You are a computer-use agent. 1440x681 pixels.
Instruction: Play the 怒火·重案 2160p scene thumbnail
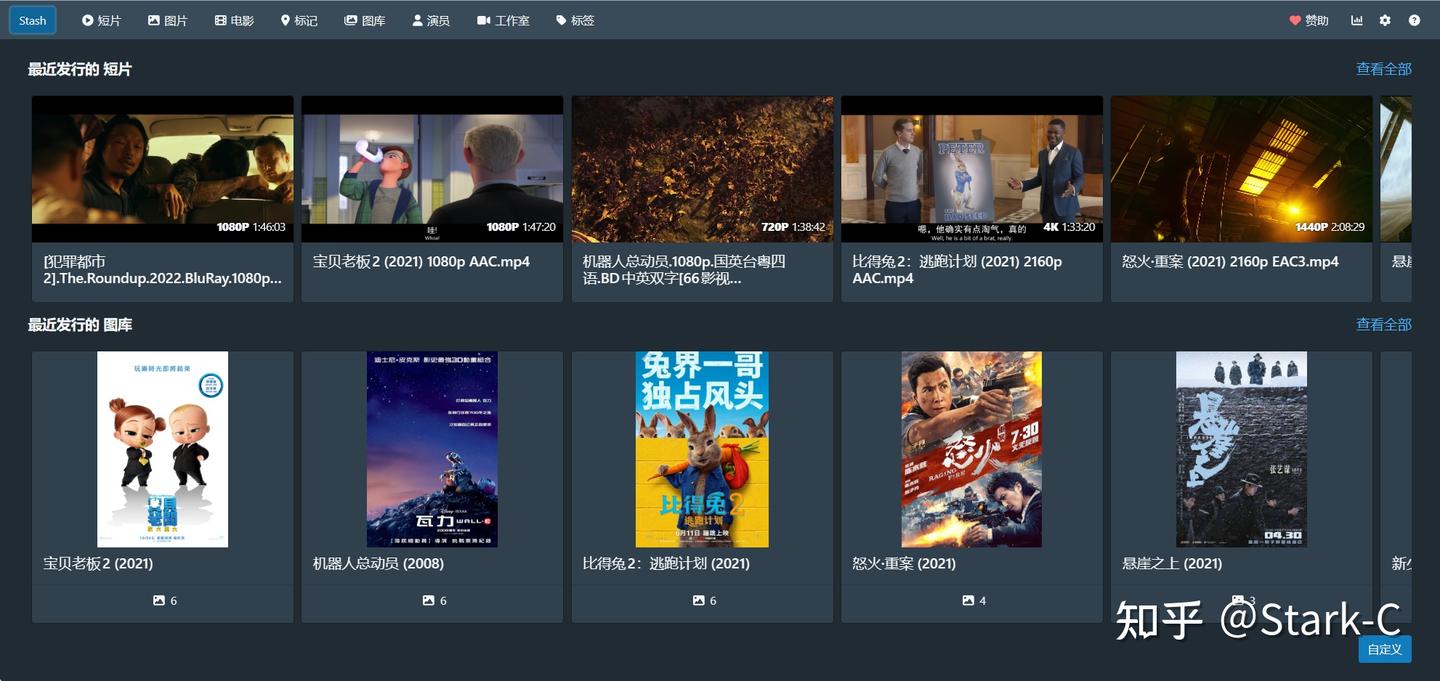tap(1241, 167)
